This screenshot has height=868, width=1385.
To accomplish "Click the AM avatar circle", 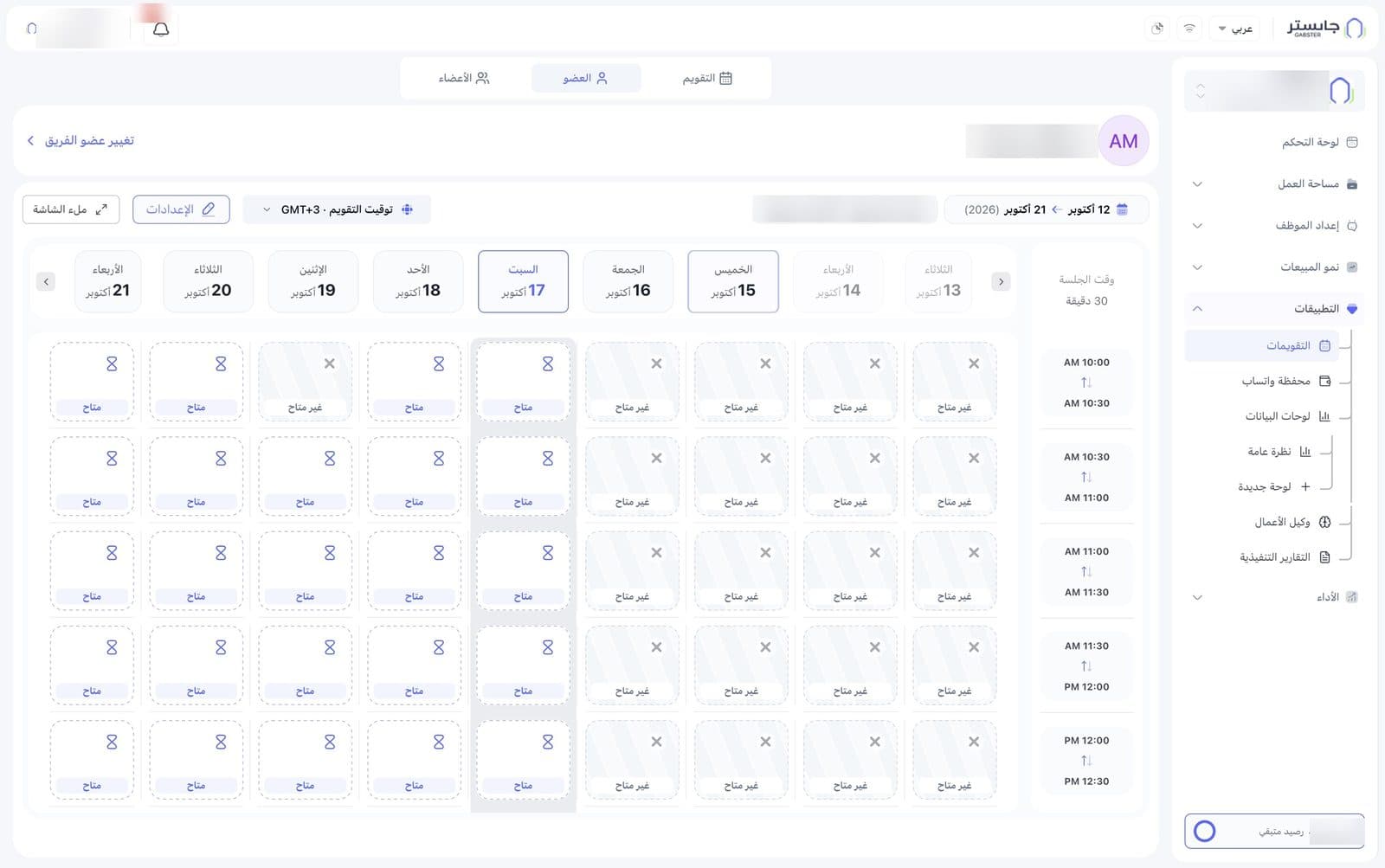I will 1124,141.
